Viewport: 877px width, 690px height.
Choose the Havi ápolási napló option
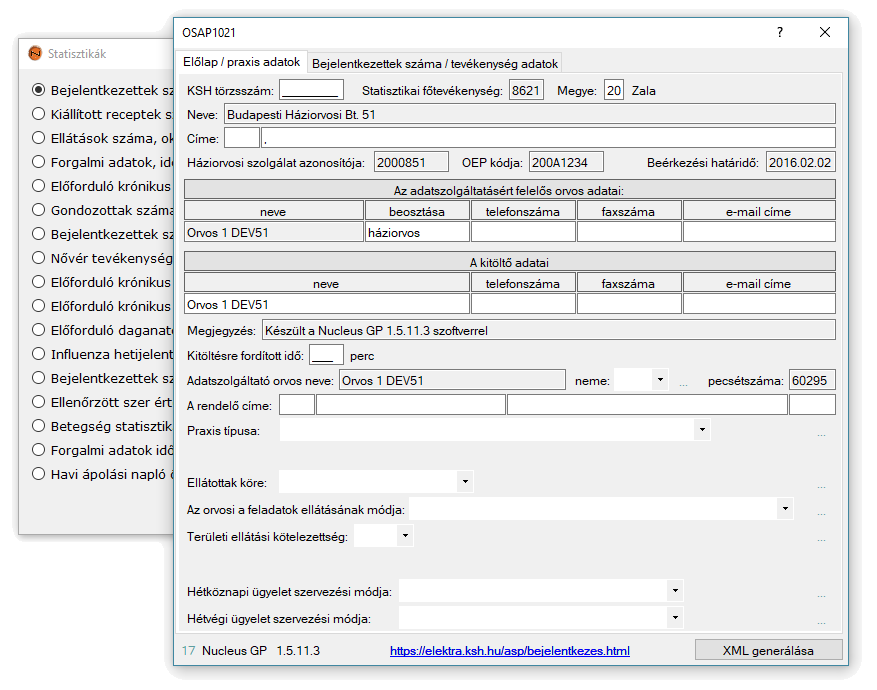[38, 474]
